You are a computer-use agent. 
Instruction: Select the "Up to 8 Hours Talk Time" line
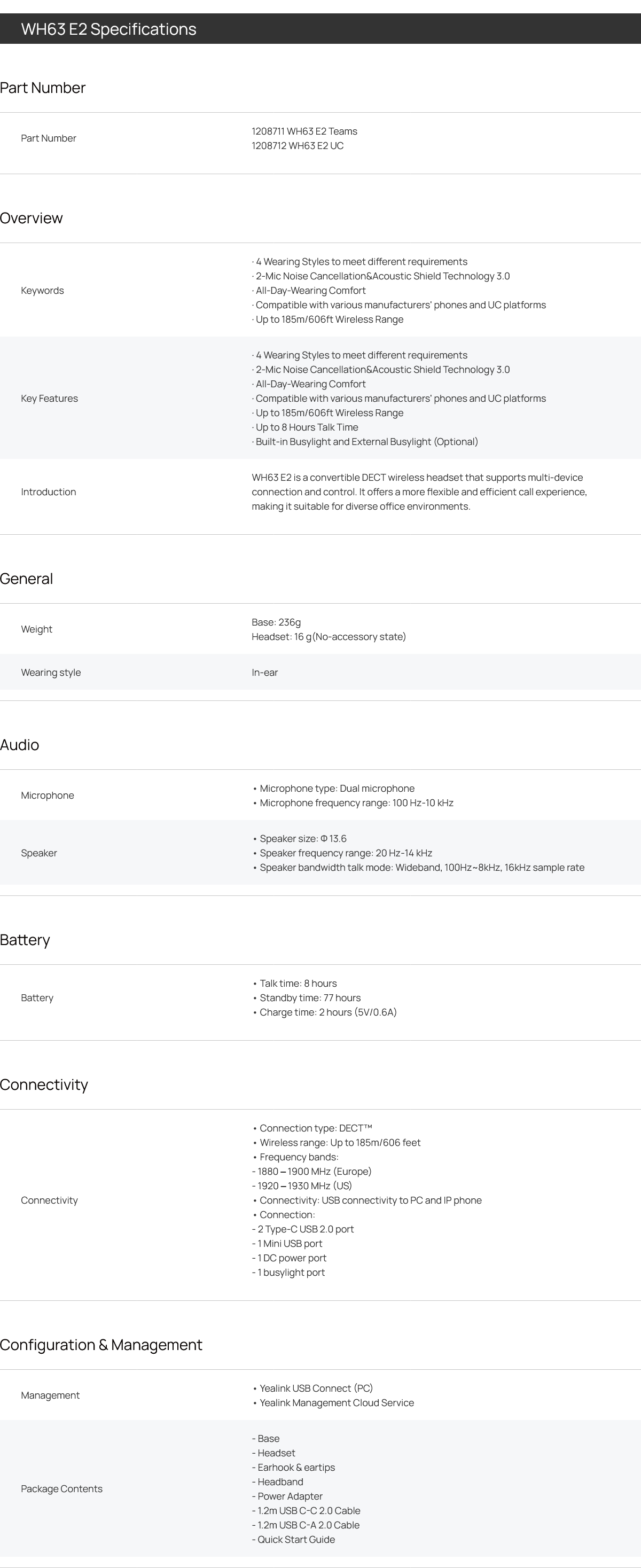pos(305,427)
